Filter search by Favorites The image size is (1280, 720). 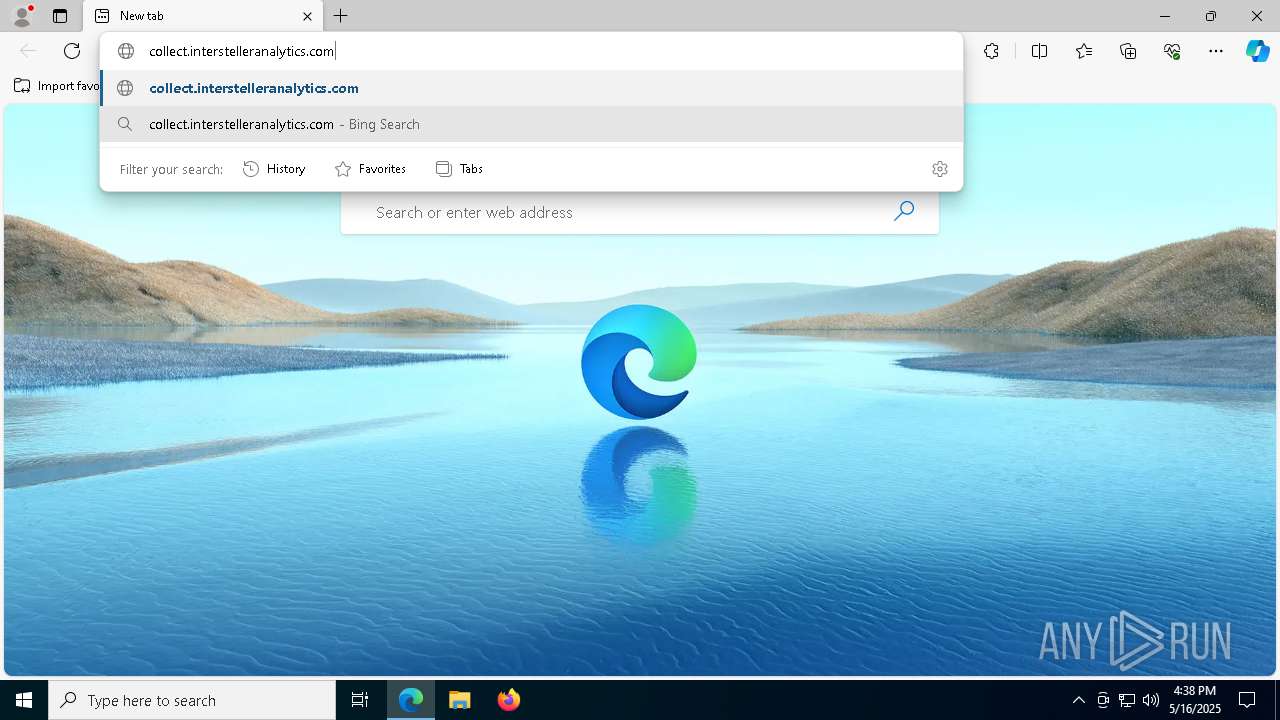pyautogui.click(x=370, y=169)
